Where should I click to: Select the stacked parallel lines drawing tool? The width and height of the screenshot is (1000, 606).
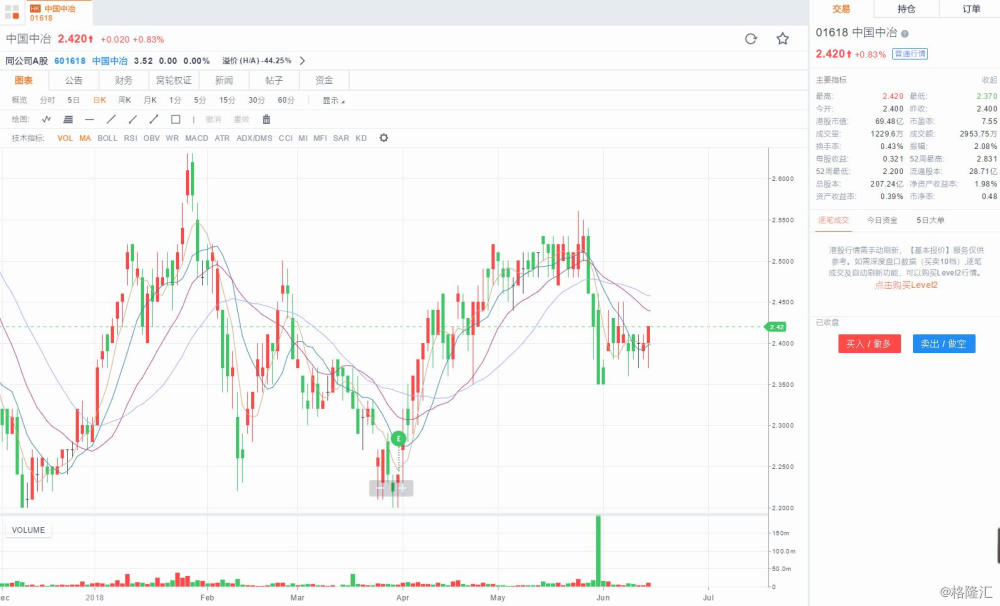point(68,119)
